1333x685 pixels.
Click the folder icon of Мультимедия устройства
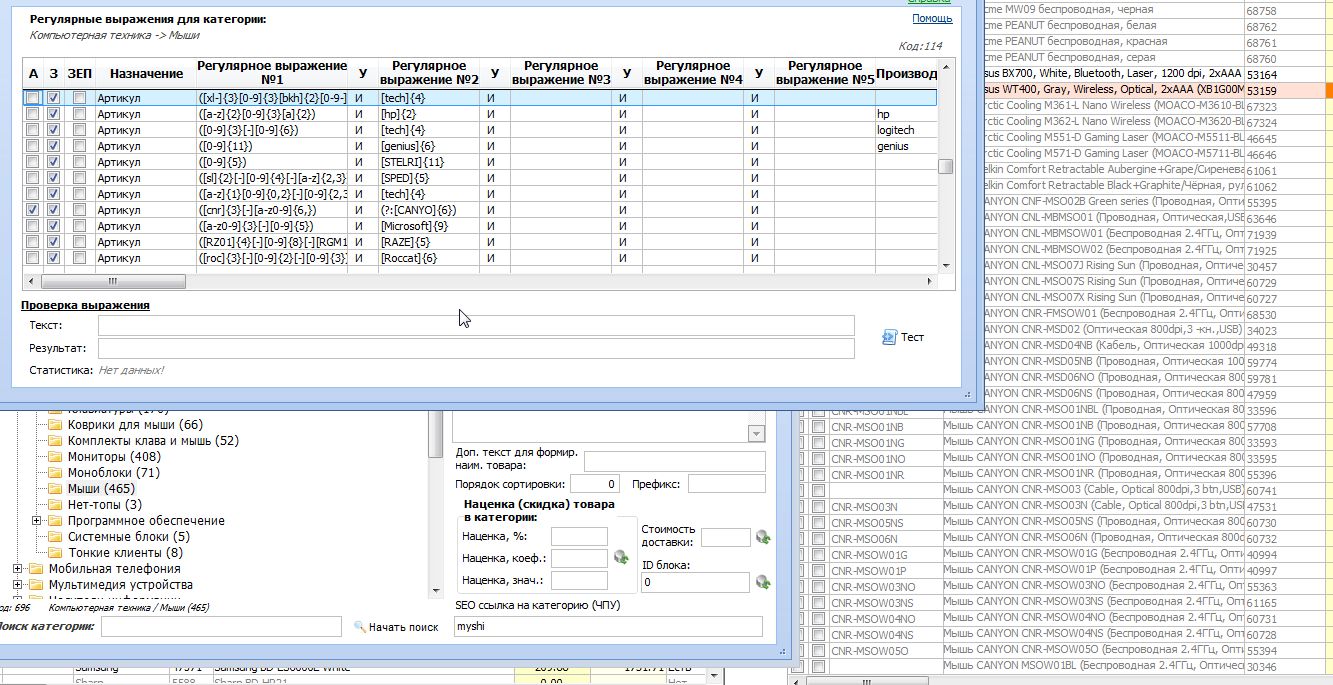[36, 585]
